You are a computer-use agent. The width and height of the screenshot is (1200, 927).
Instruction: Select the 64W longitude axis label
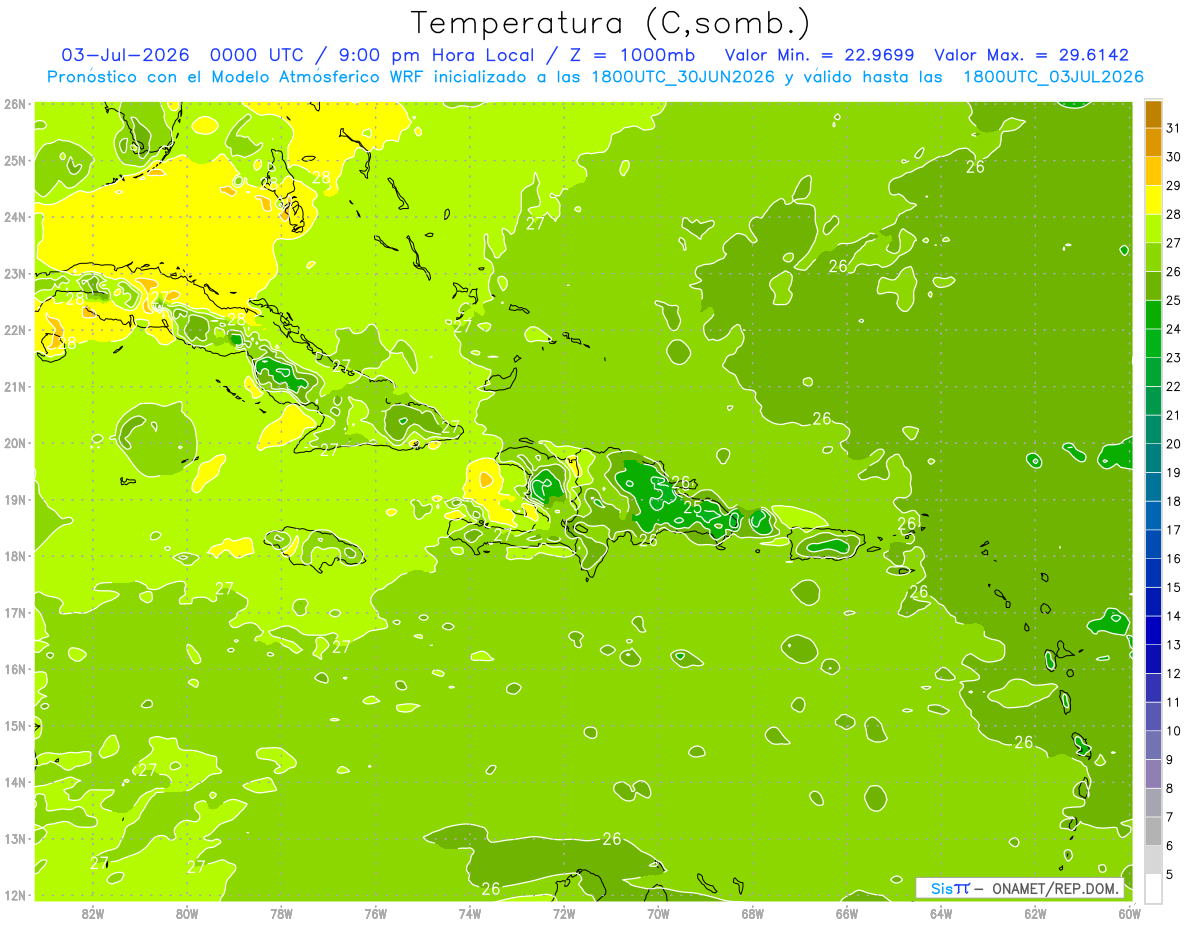click(x=941, y=913)
